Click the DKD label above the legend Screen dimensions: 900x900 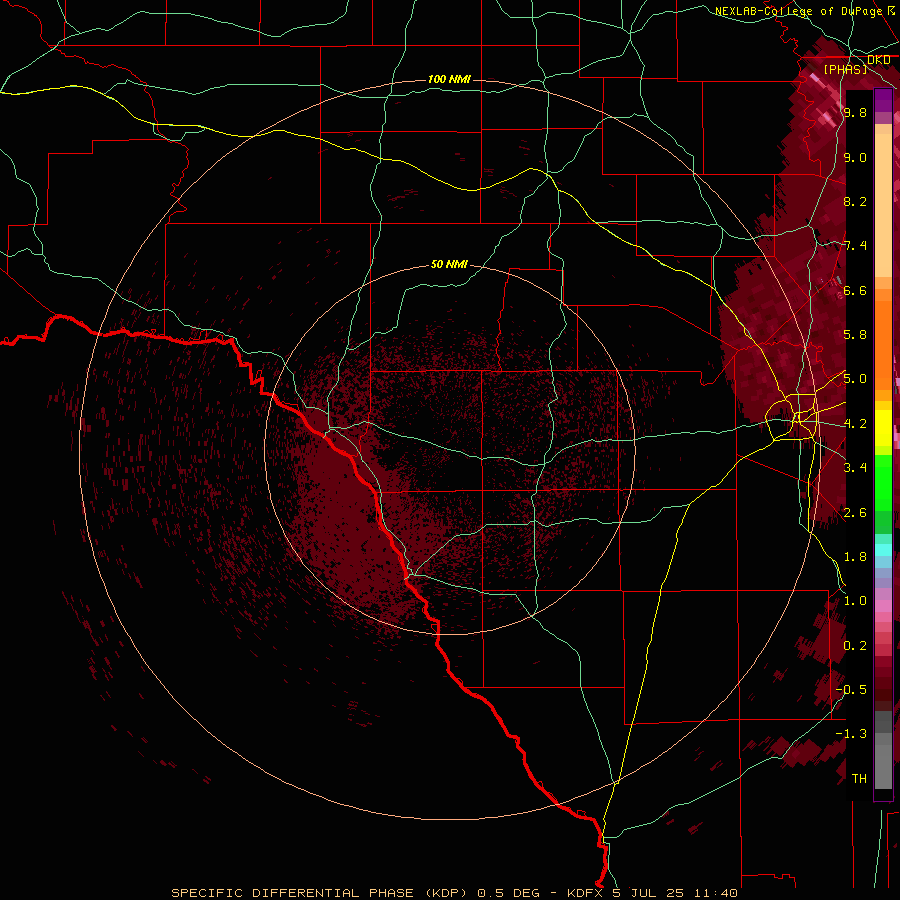coord(878,60)
